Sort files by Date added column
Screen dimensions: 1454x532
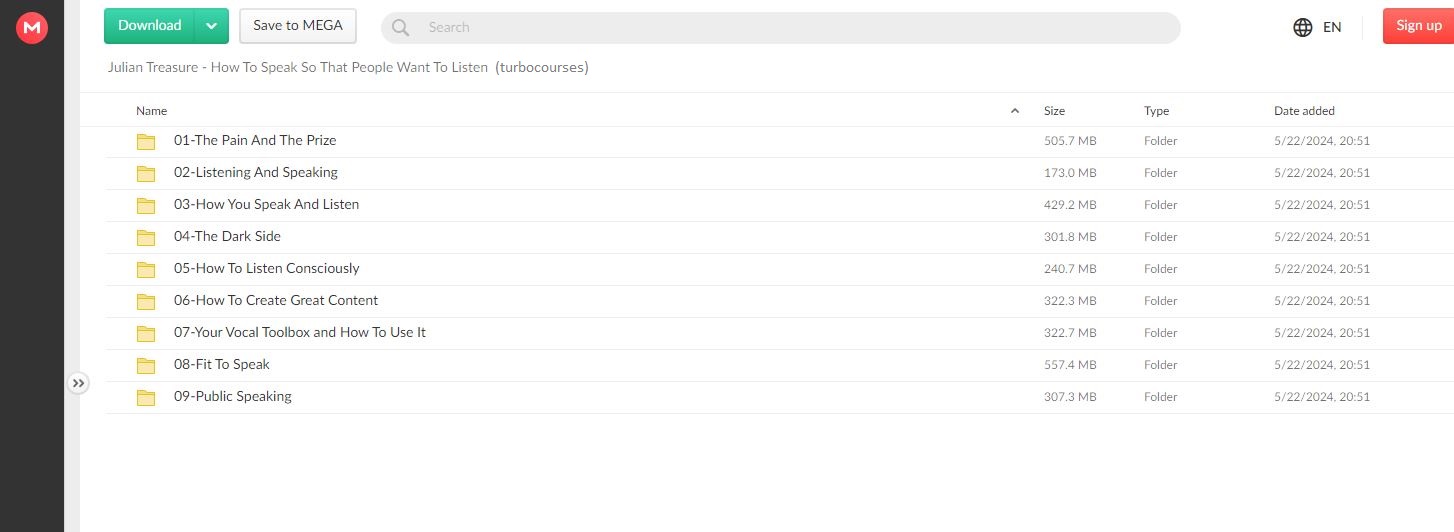1304,111
